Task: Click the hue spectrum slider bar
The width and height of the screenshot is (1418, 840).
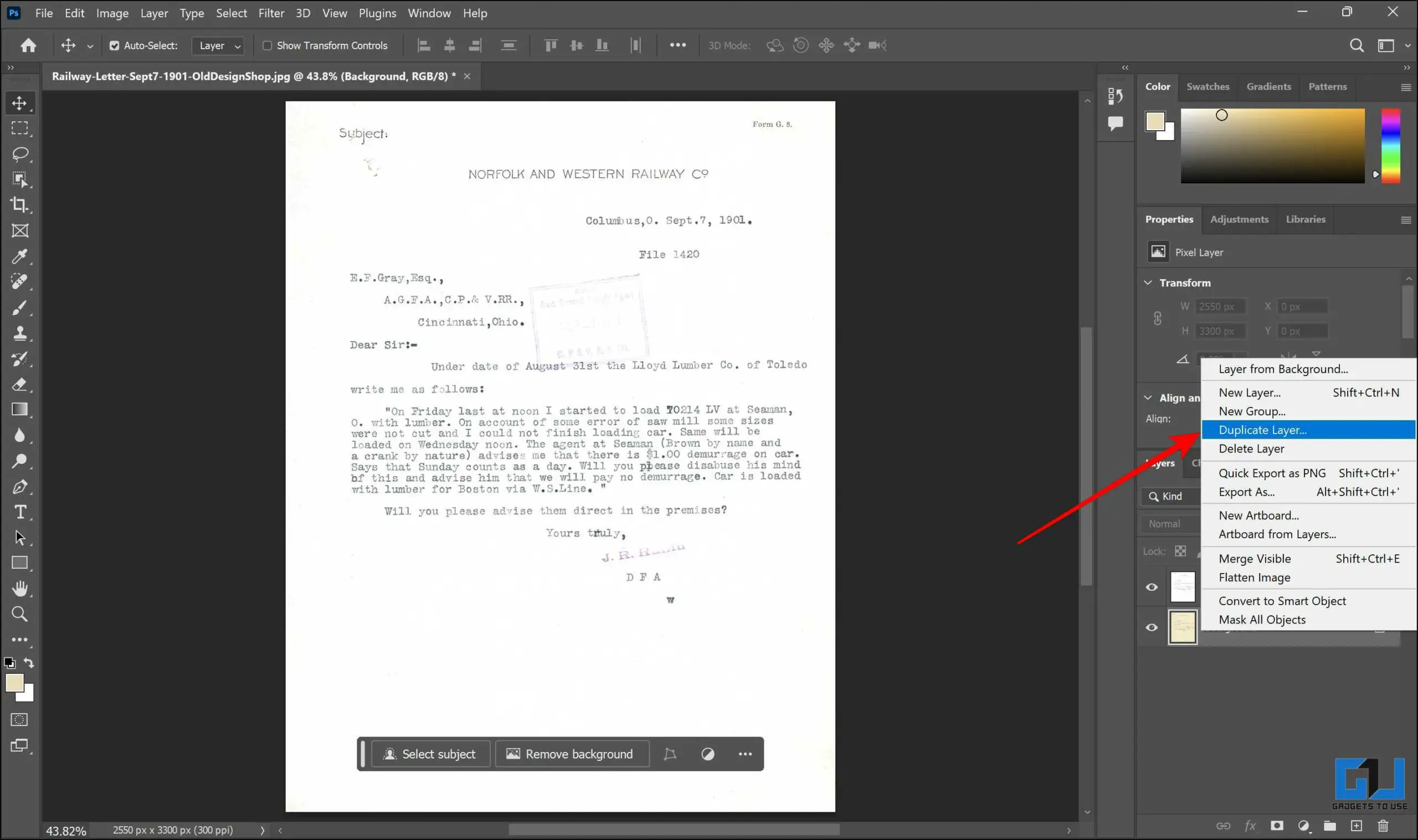Action: click(x=1390, y=146)
